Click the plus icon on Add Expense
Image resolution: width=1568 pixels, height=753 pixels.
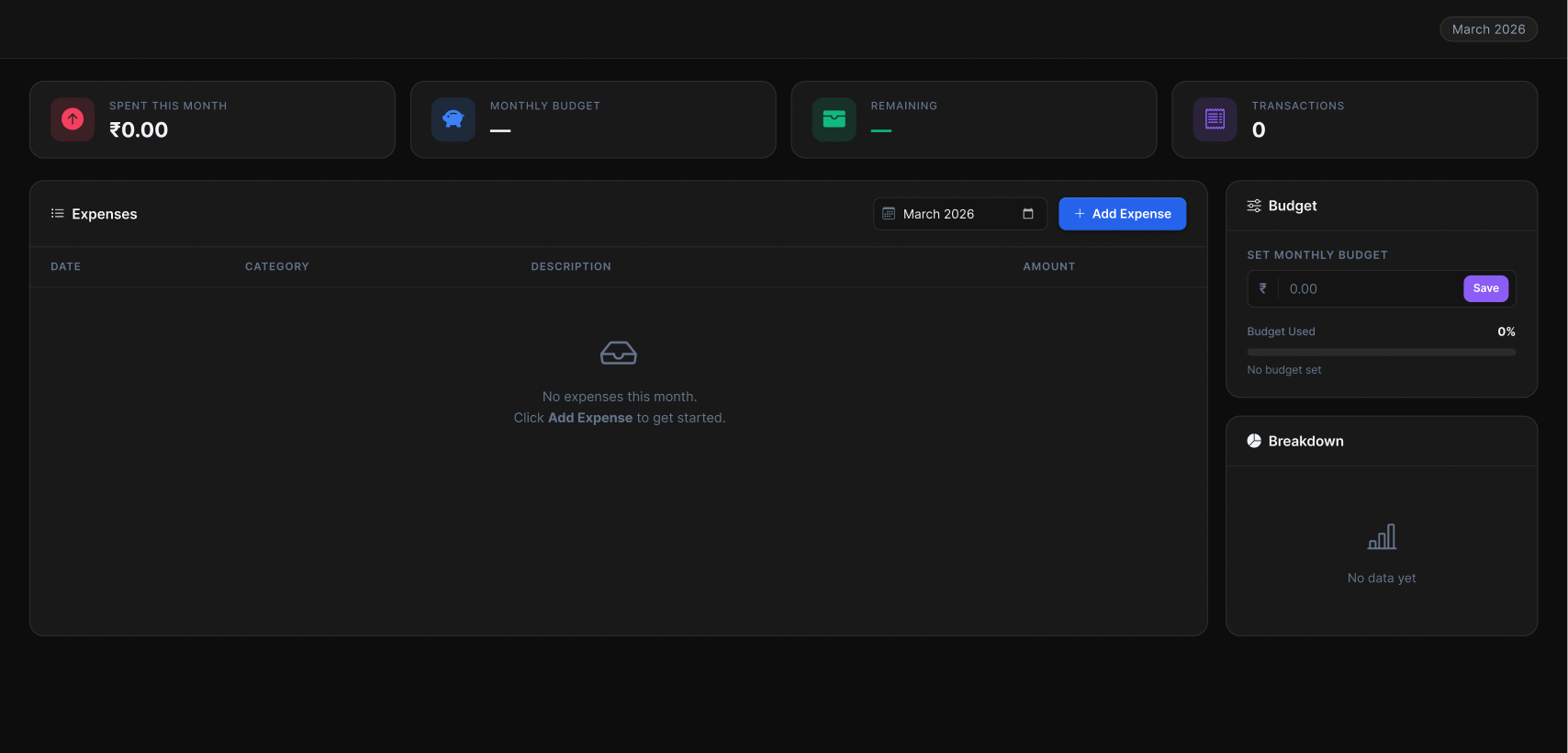point(1080,214)
